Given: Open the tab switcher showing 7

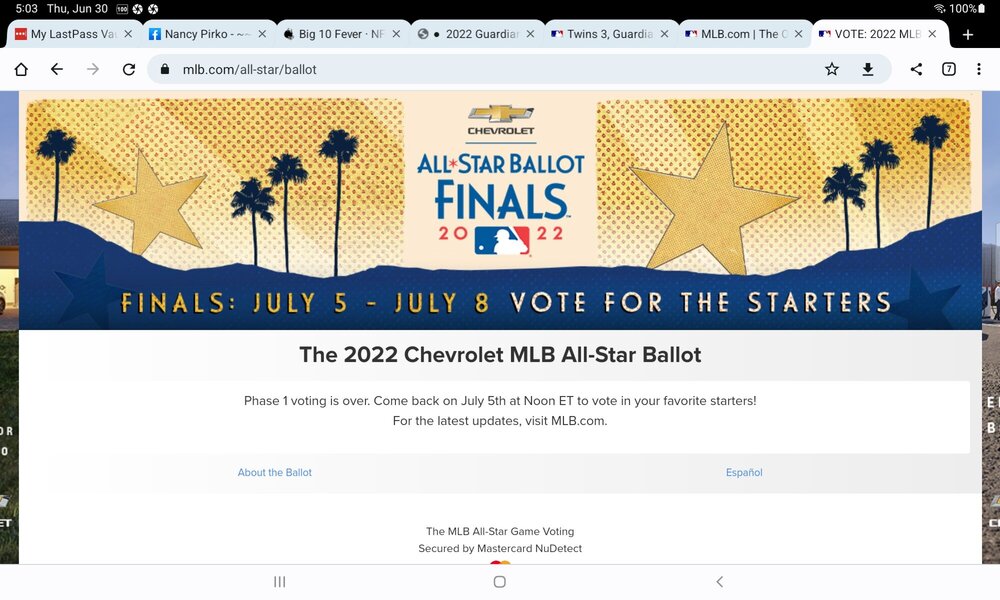Looking at the screenshot, I should pos(949,69).
